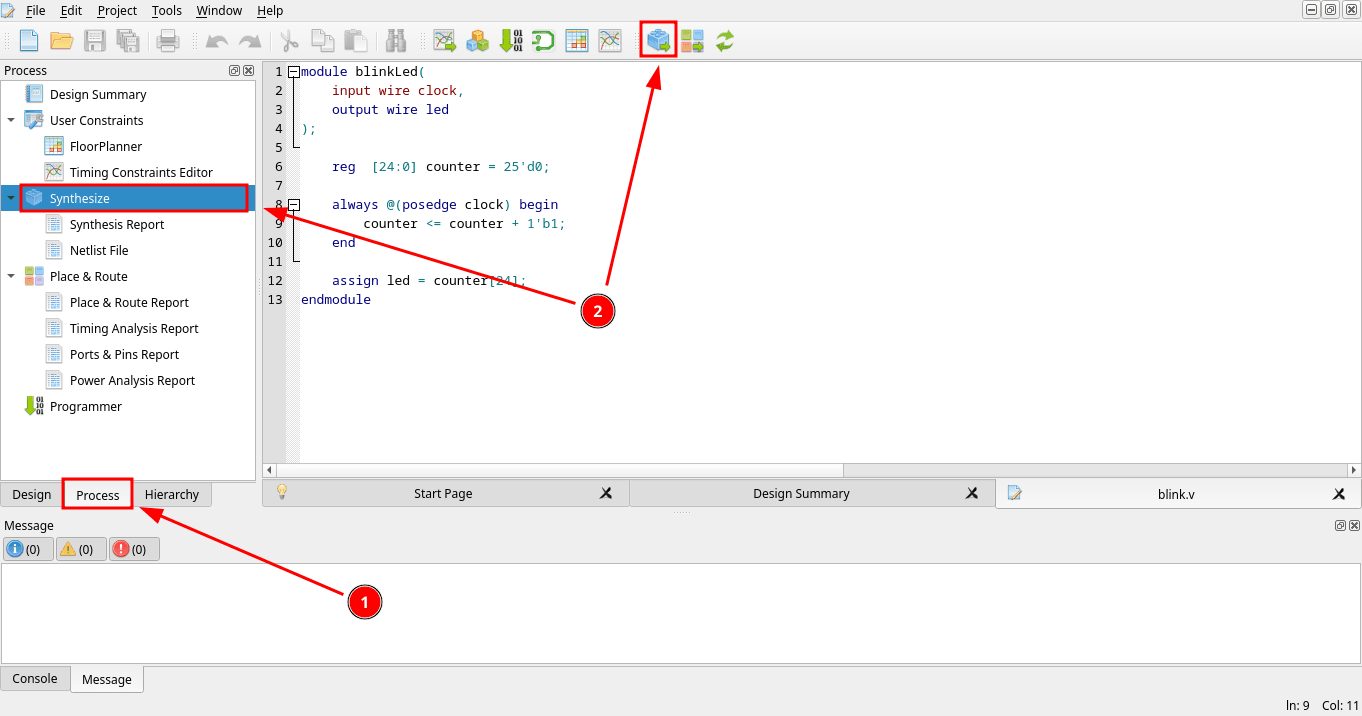Toggle info messages filter (0)
Screen dimensions: 1362x716
click(28, 549)
